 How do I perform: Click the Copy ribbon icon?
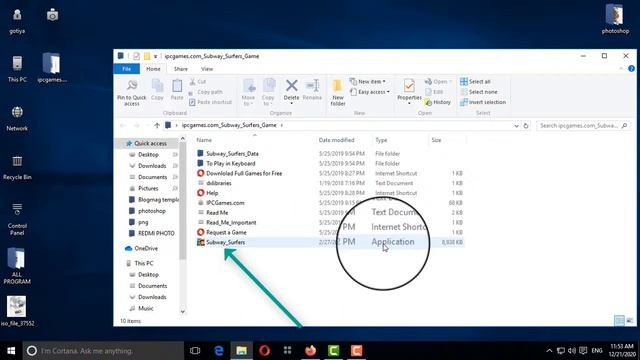click(157, 89)
